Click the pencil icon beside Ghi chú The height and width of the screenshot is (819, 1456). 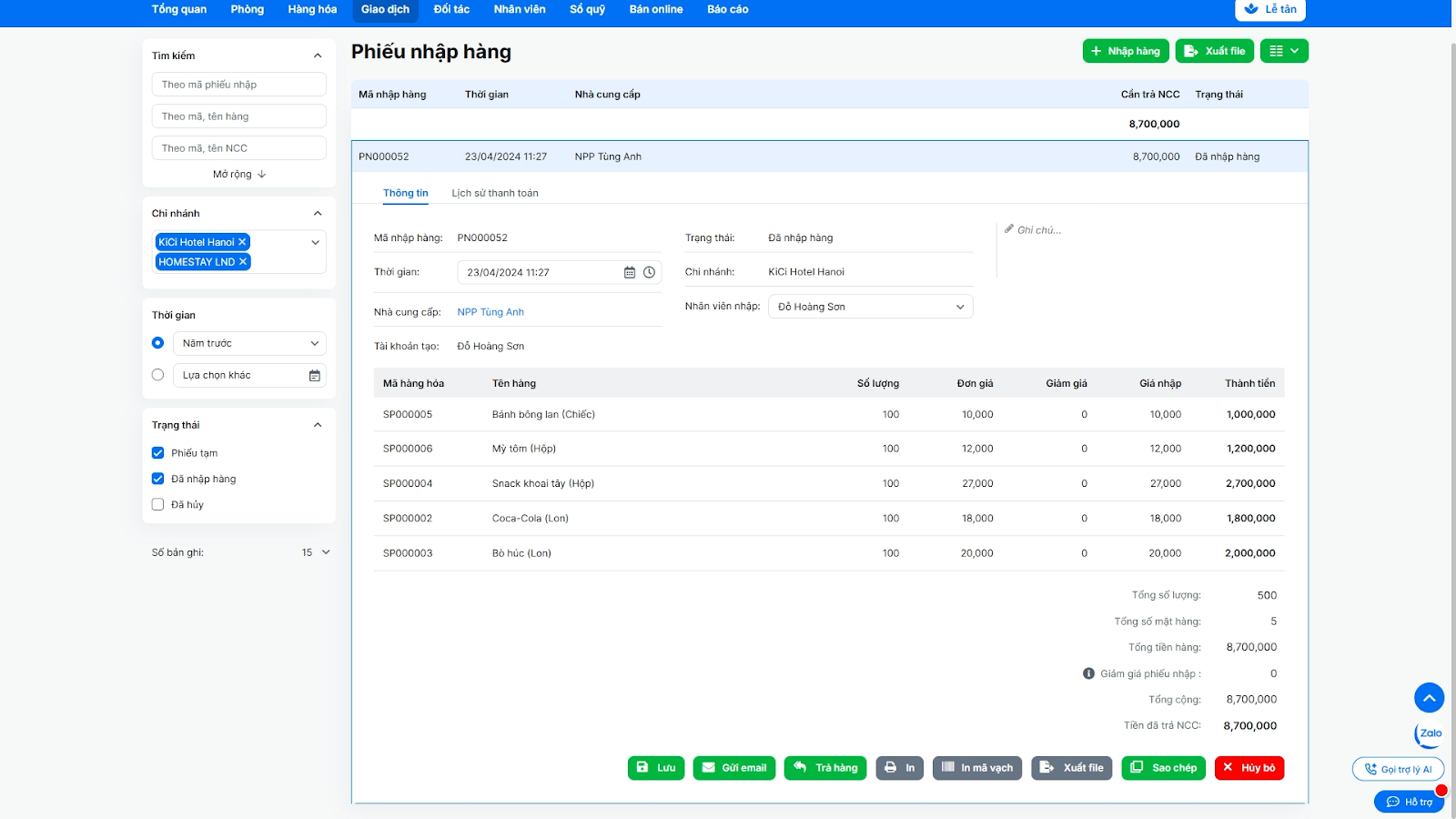(x=1009, y=229)
